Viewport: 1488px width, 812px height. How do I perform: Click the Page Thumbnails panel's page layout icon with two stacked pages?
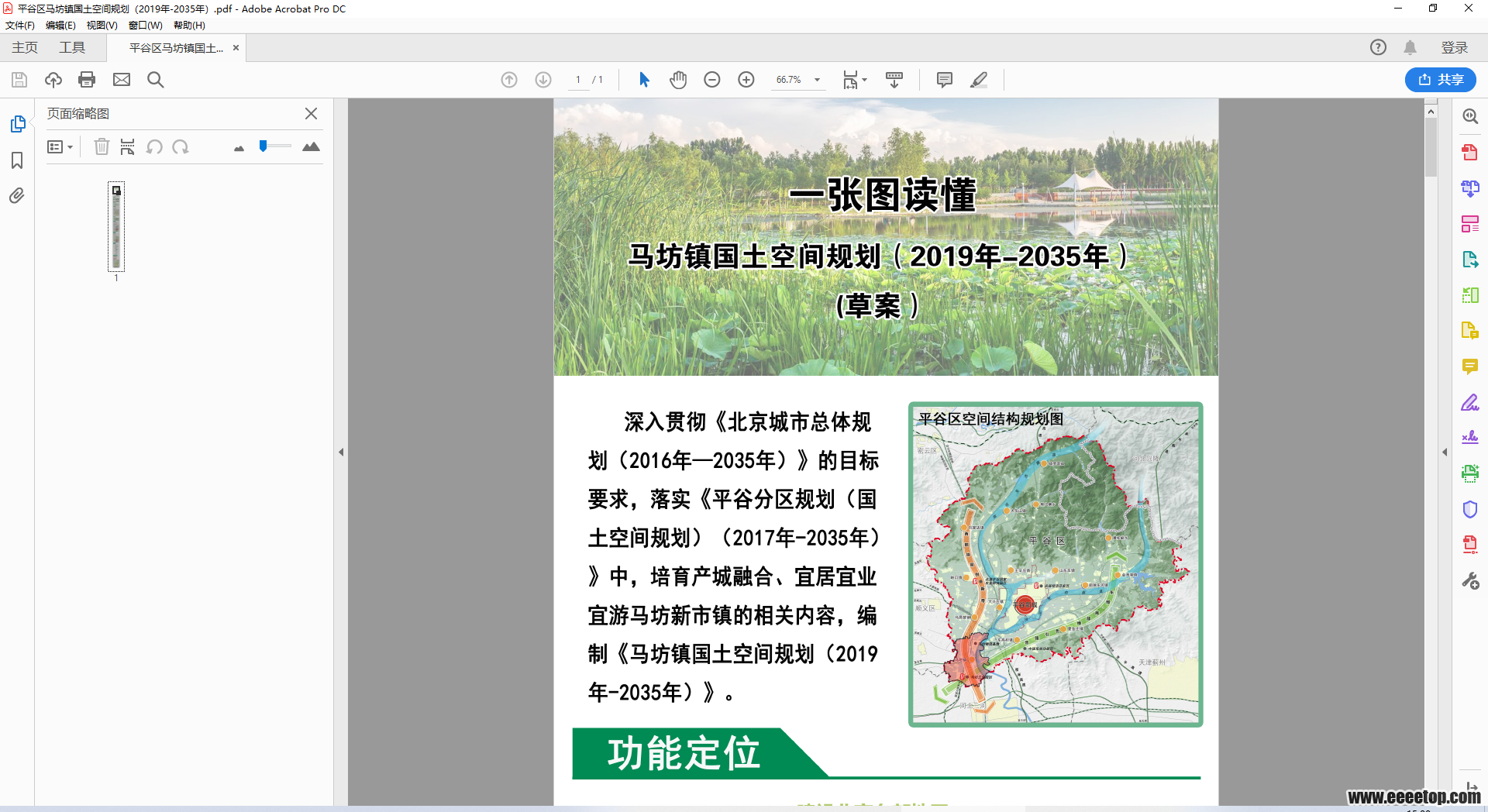point(128,146)
